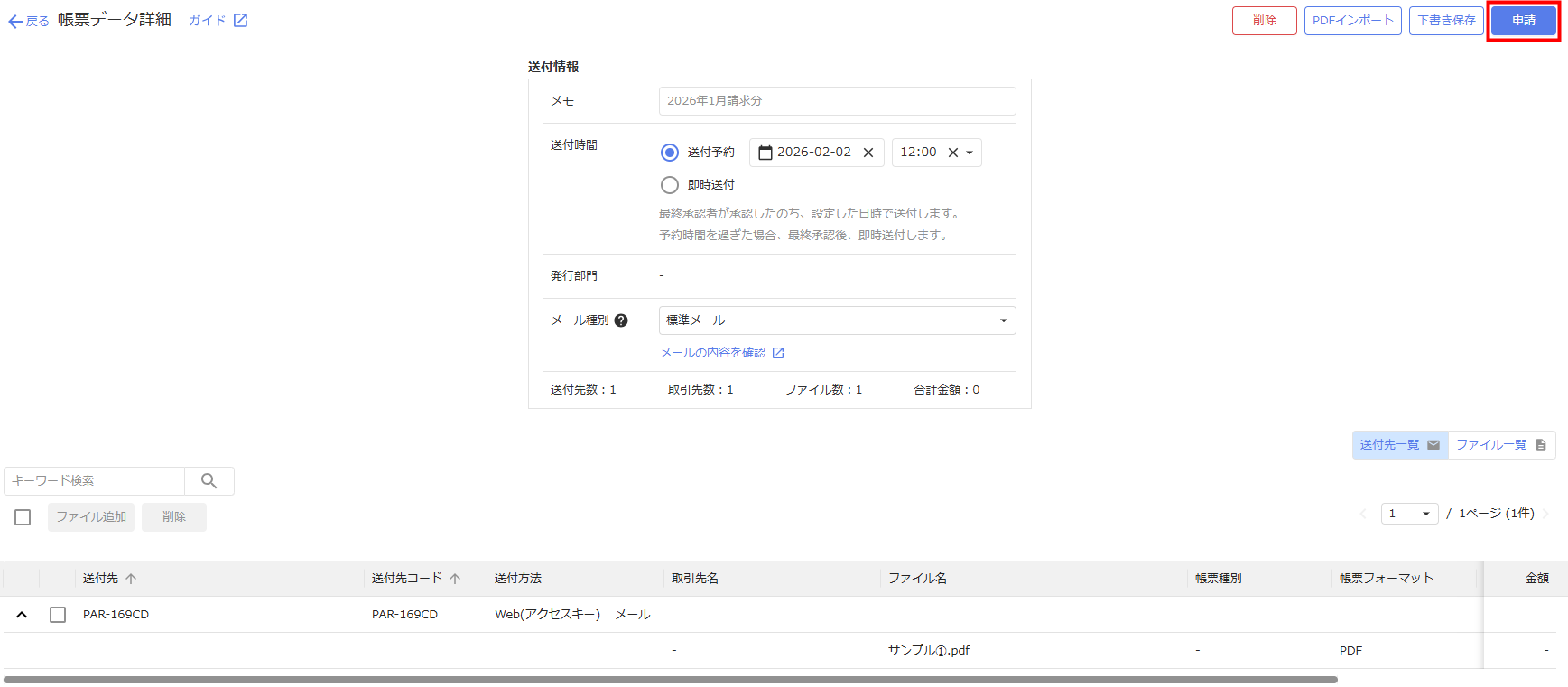Switch to the ファイル一覧 tab
The width and height of the screenshot is (1568, 687).
pyautogui.click(x=1500, y=445)
